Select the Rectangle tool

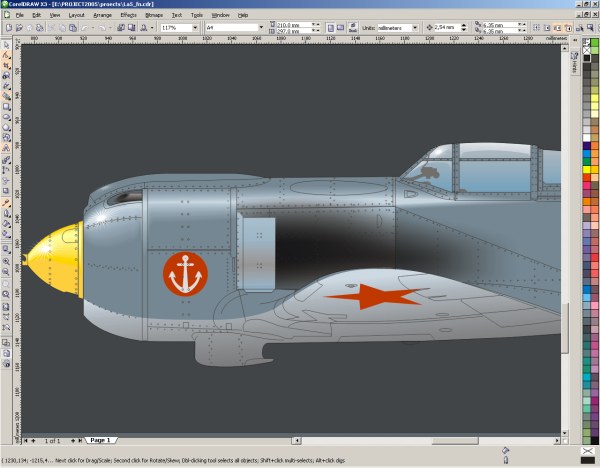pos(6,107)
